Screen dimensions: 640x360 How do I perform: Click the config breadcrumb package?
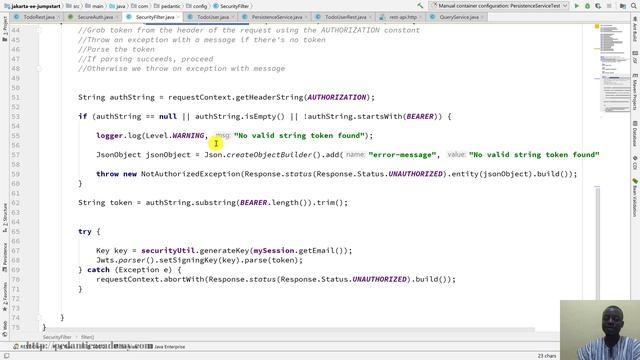click(x=197, y=6)
